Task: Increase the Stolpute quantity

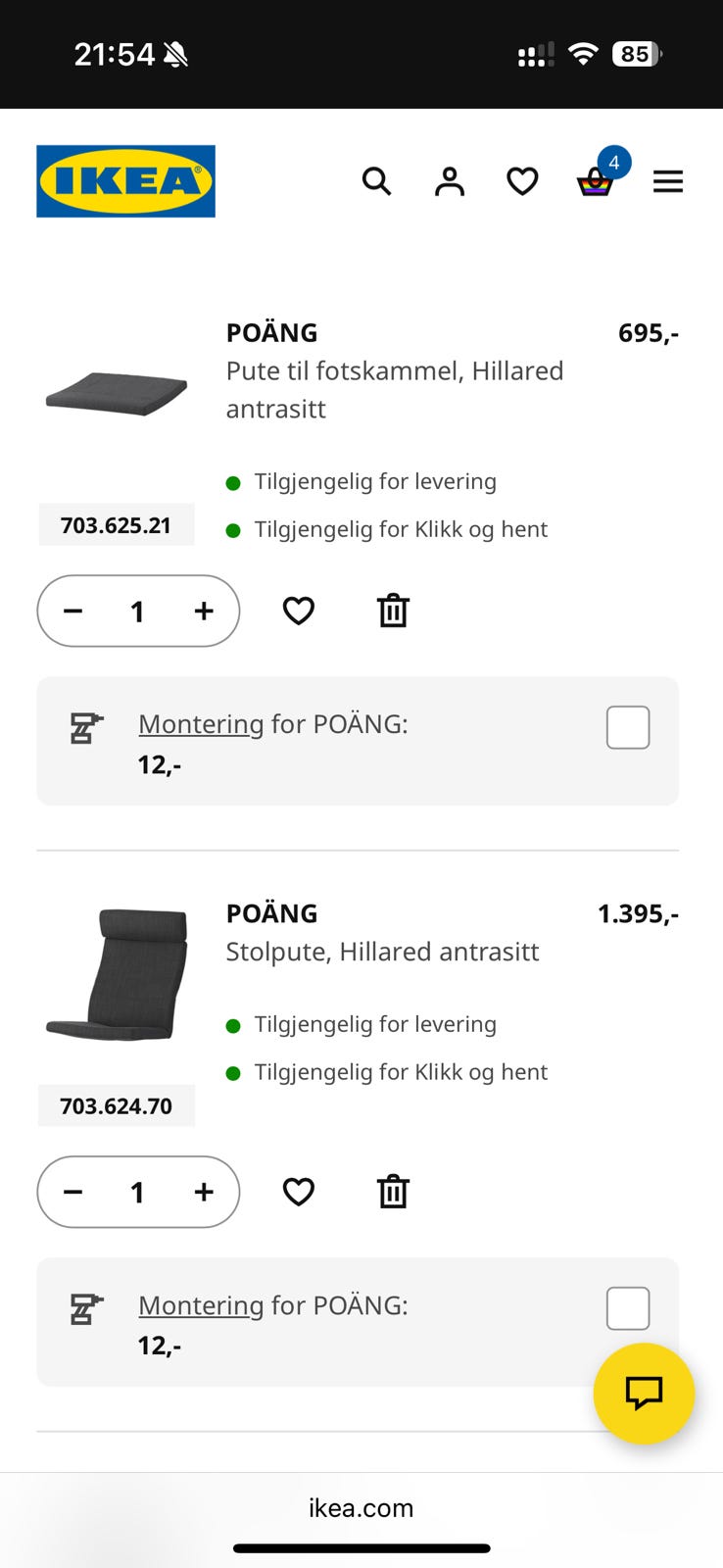Action: 204,1192
